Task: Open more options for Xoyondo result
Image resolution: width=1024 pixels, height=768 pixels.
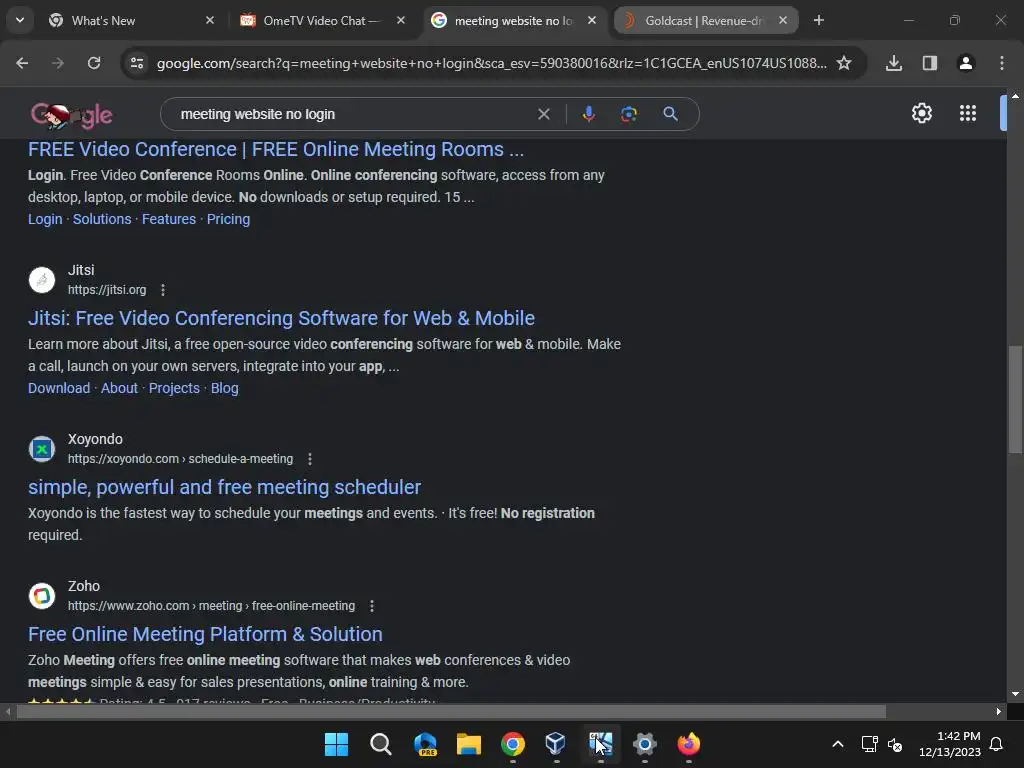Action: tap(310, 458)
